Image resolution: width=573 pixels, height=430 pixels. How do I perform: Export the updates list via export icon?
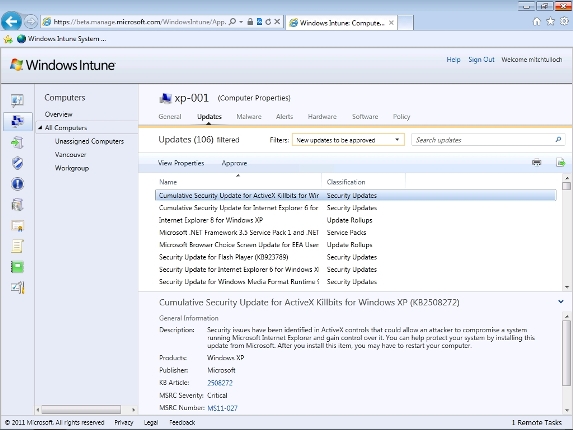(x=560, y=163)
